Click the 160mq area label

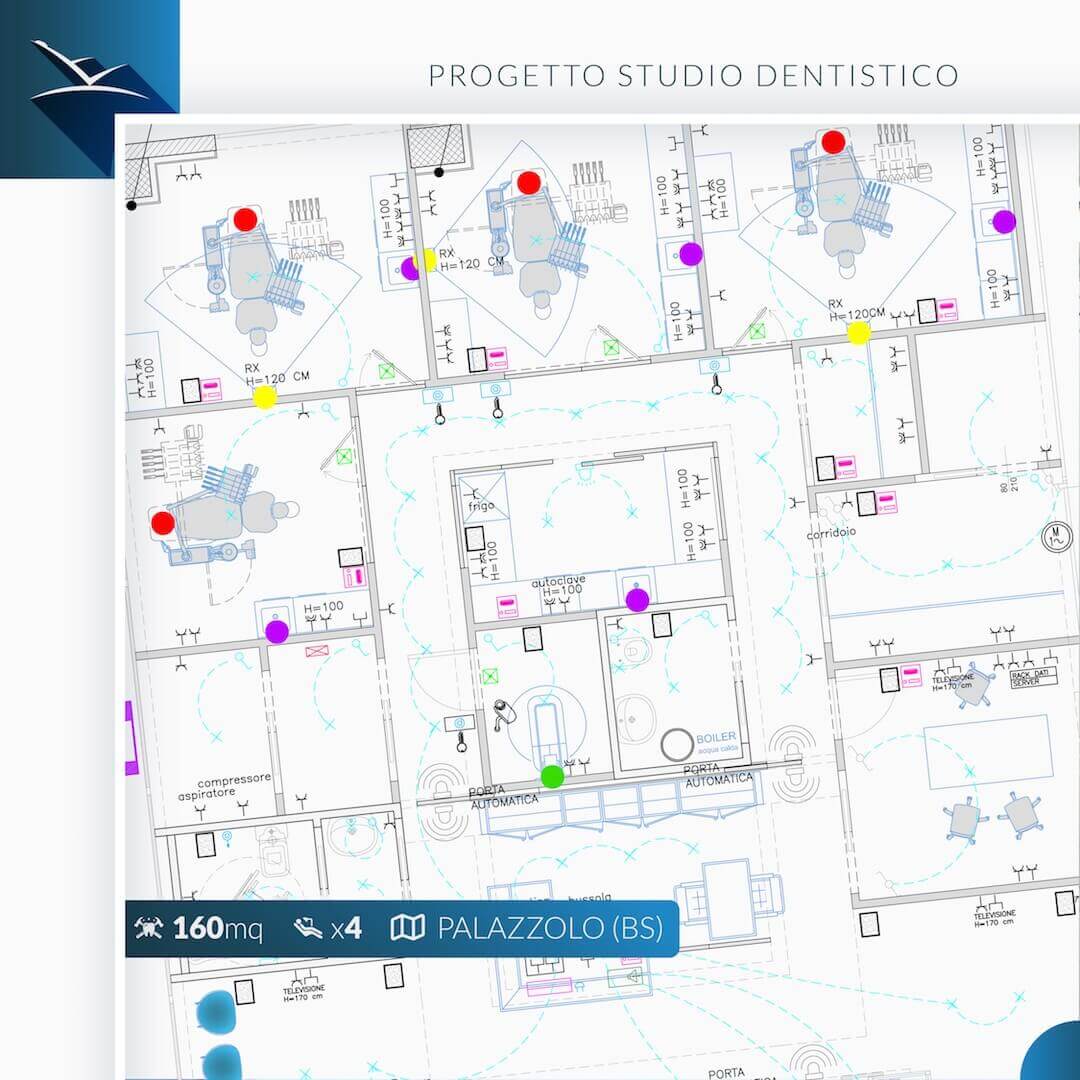pos(218,928)
